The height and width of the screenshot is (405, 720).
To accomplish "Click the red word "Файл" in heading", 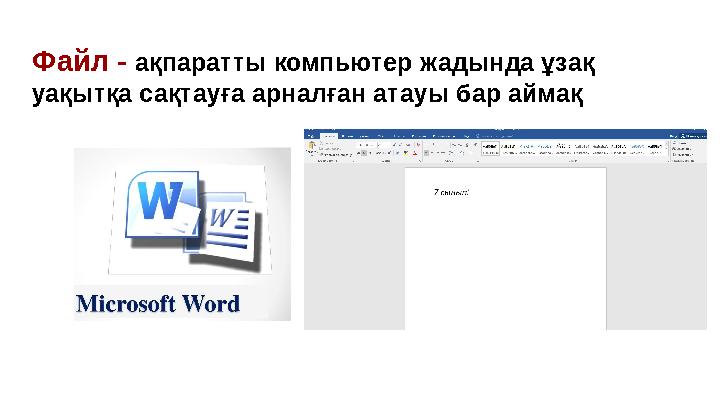I will (70, 61).
